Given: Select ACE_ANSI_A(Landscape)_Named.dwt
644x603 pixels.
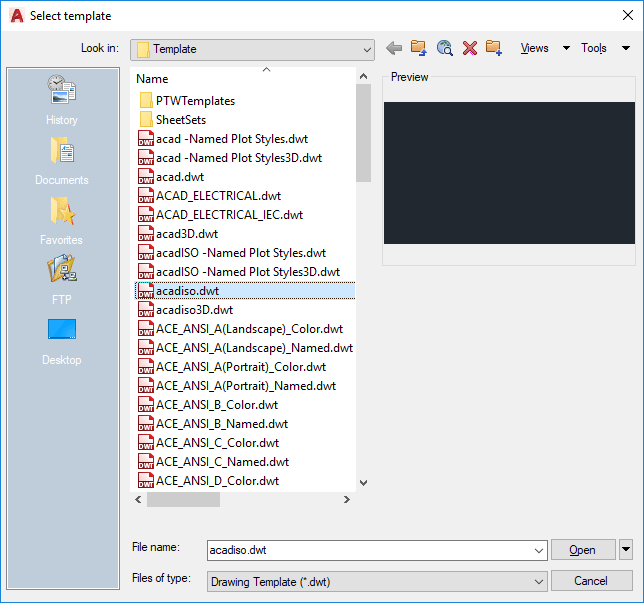Looking at the screenshot, I should point(254,348).
